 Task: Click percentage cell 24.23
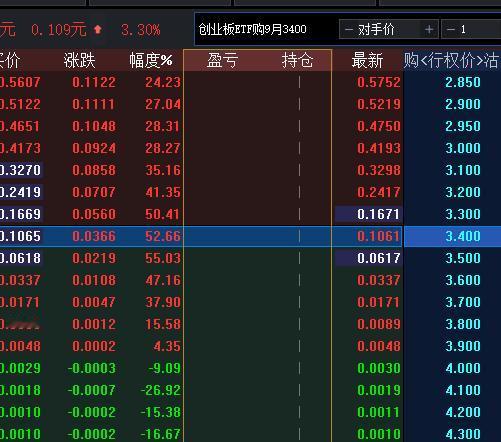point(163,82)
